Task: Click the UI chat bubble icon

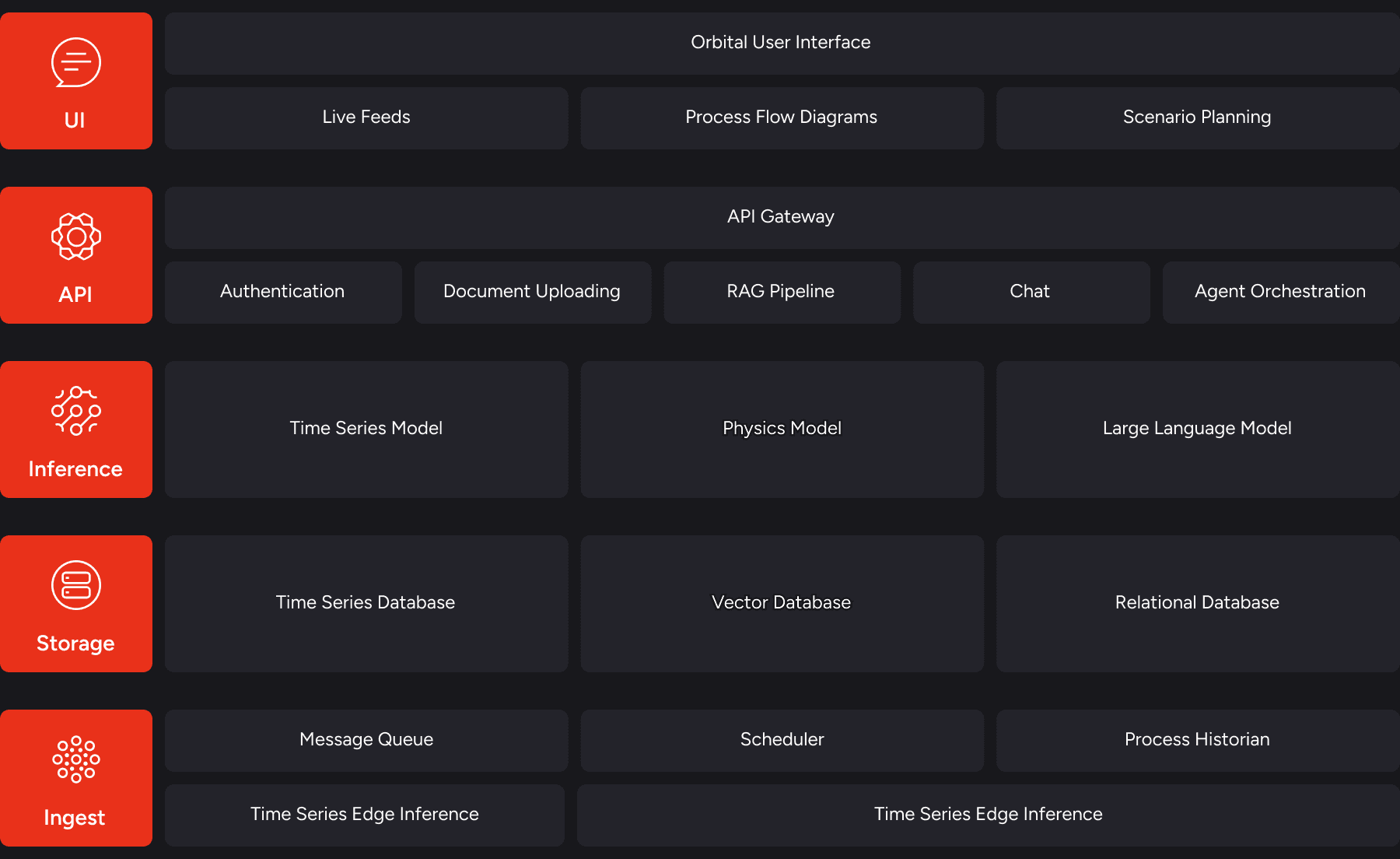Action: coord(76,62)
